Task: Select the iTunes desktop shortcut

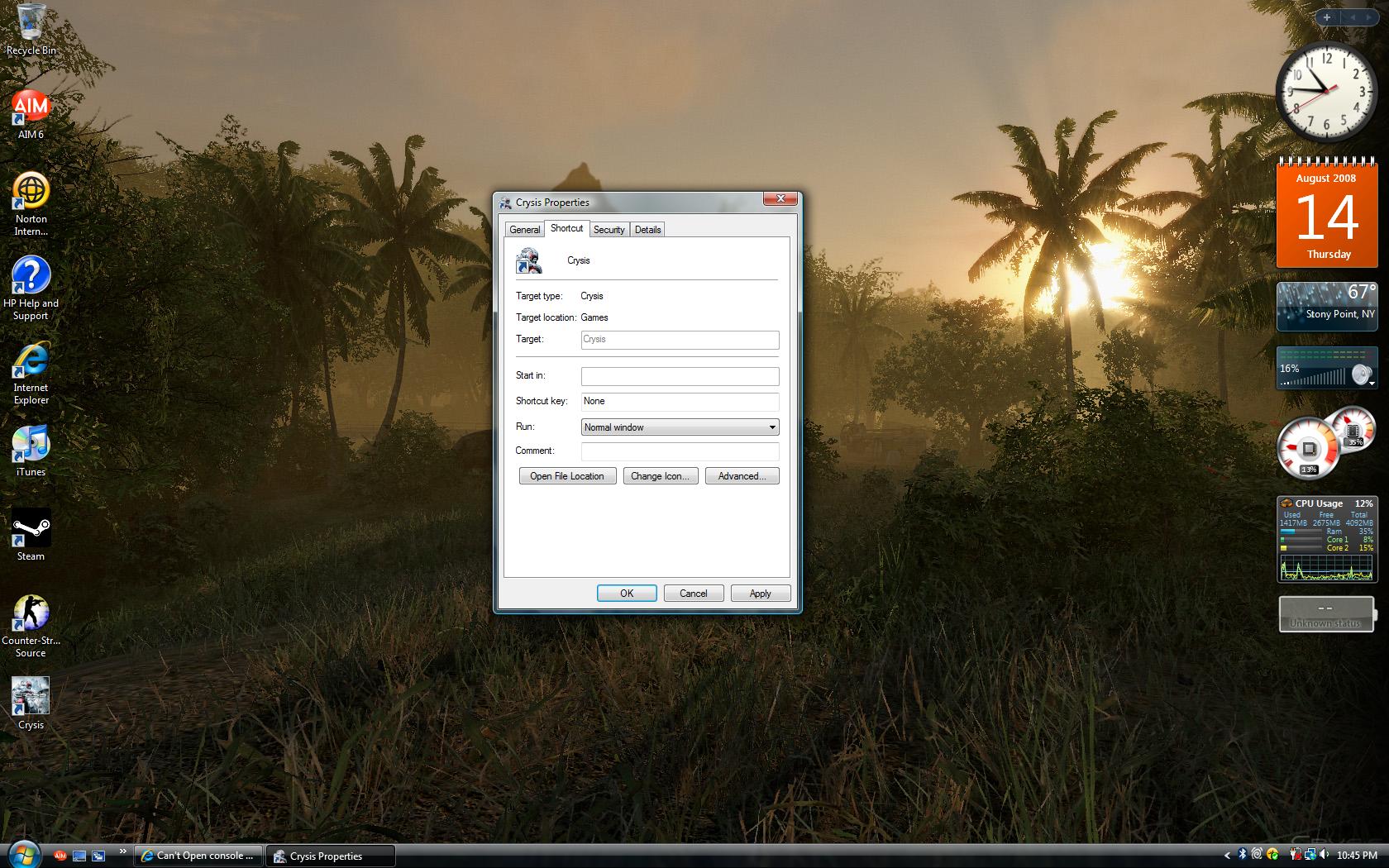Action: coord(31,451)
